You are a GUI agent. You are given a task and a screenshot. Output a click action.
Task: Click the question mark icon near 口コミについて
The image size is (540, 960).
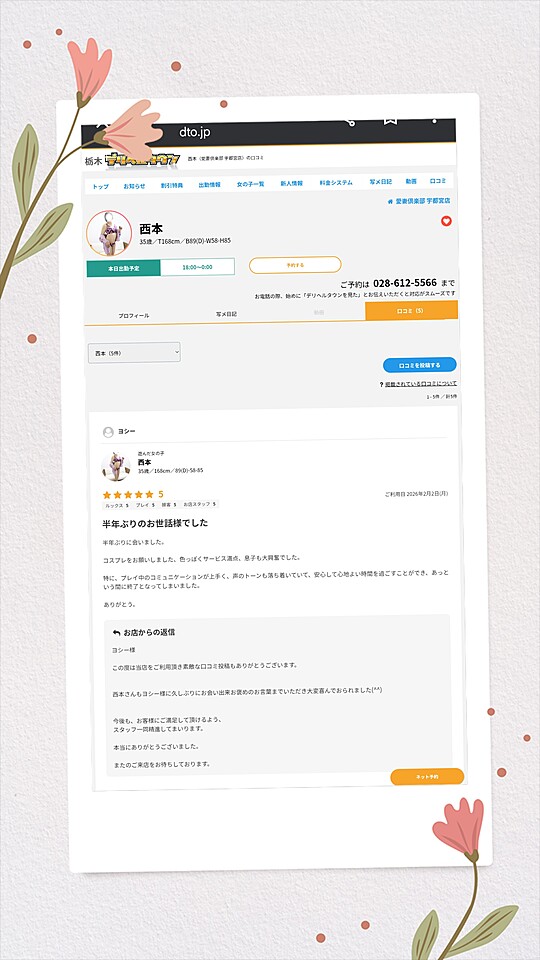(381, 384)
